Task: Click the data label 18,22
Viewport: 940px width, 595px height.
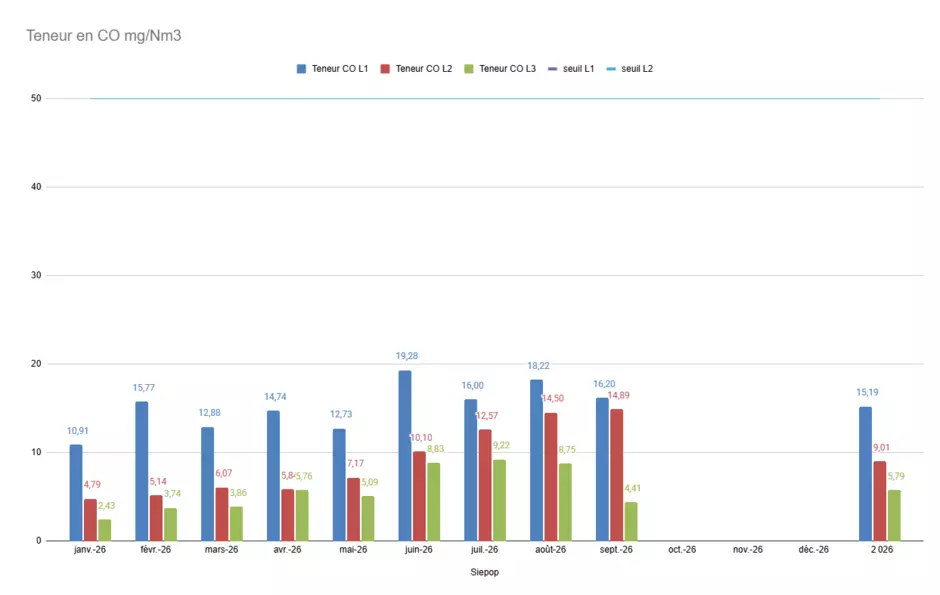Action: coord(538,366)
